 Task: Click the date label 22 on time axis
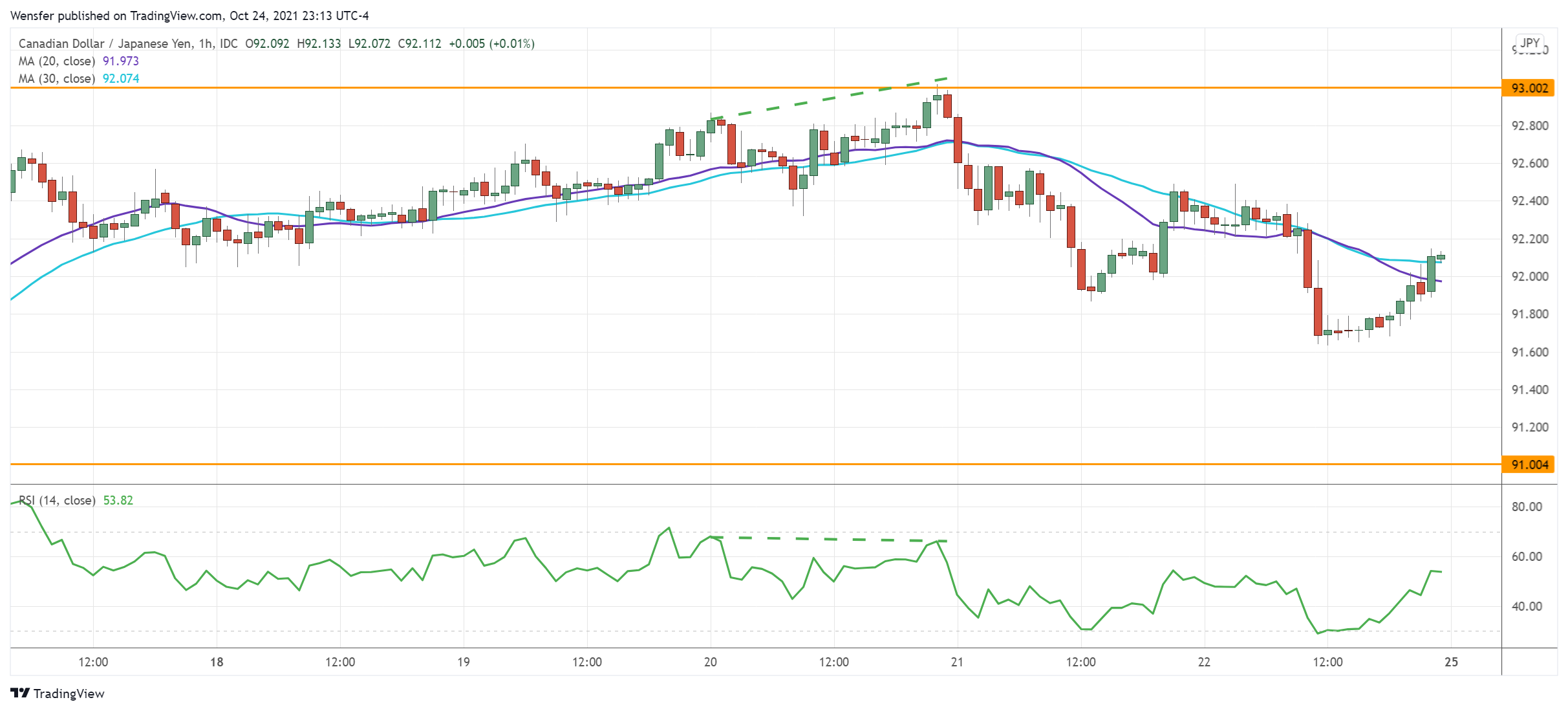coord(1204,662)
